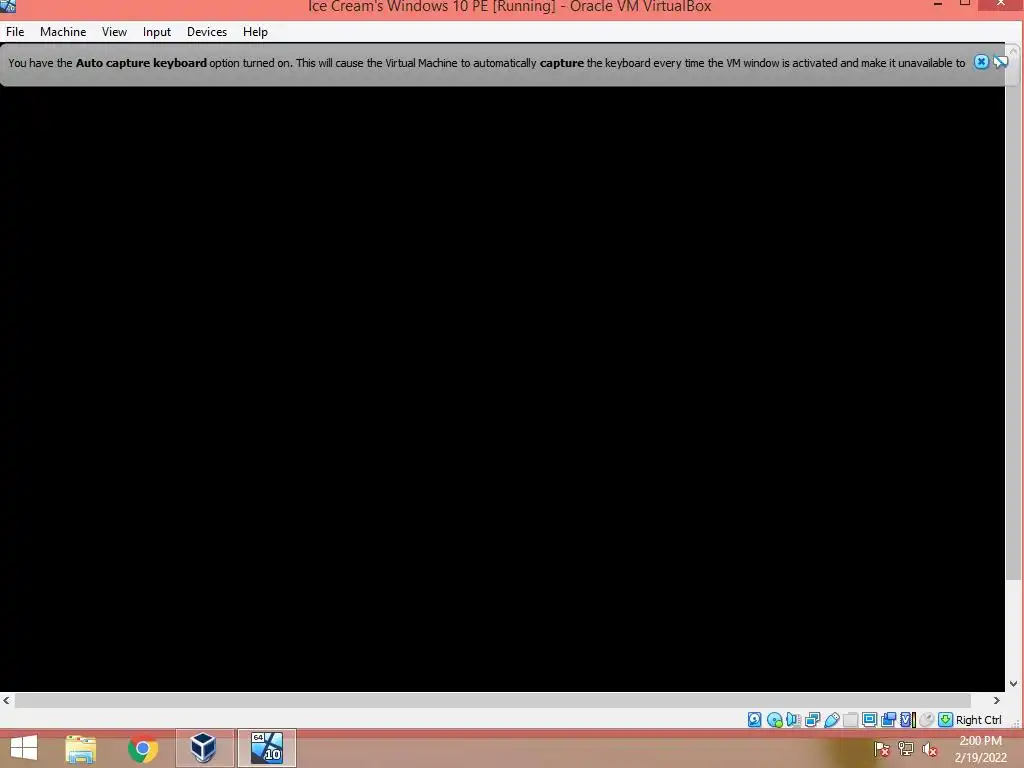Click the VirtualBox window icon in the title bar
The image size is (1024, 768).
8,6
